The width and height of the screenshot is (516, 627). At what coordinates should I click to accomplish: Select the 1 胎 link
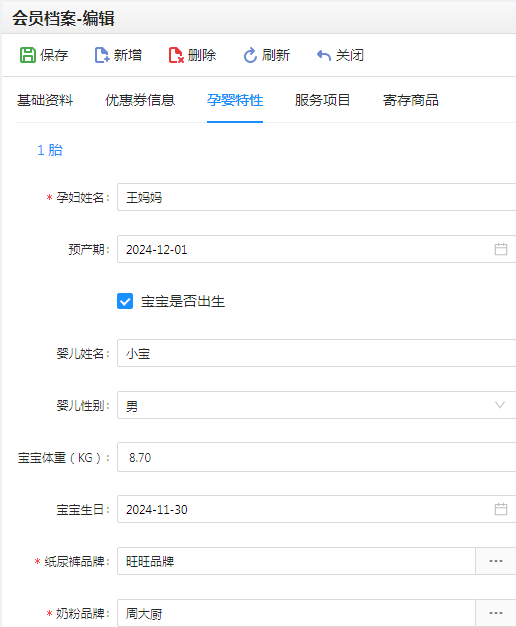(x=50, y=150)
